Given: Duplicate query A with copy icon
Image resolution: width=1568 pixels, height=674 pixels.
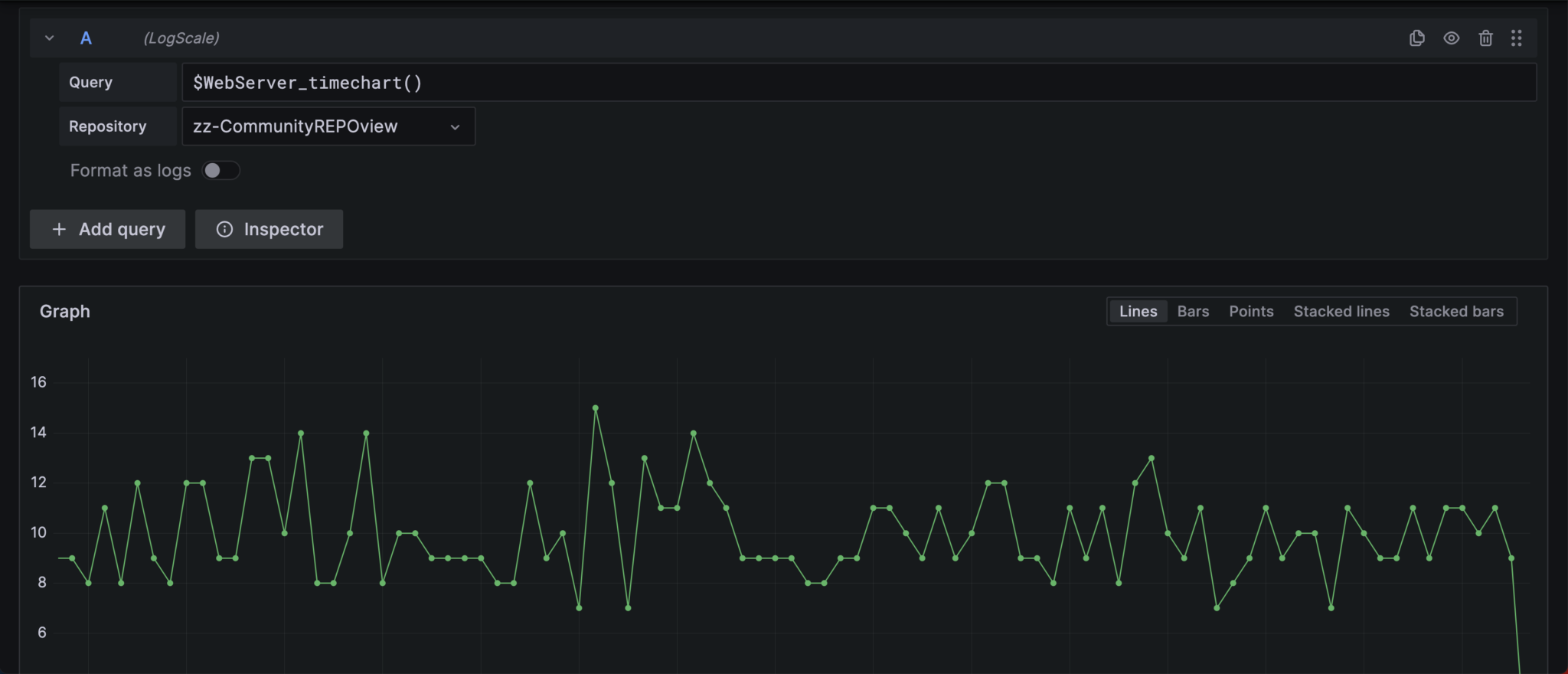Looking at the screenshot, I should point(1416,38).
